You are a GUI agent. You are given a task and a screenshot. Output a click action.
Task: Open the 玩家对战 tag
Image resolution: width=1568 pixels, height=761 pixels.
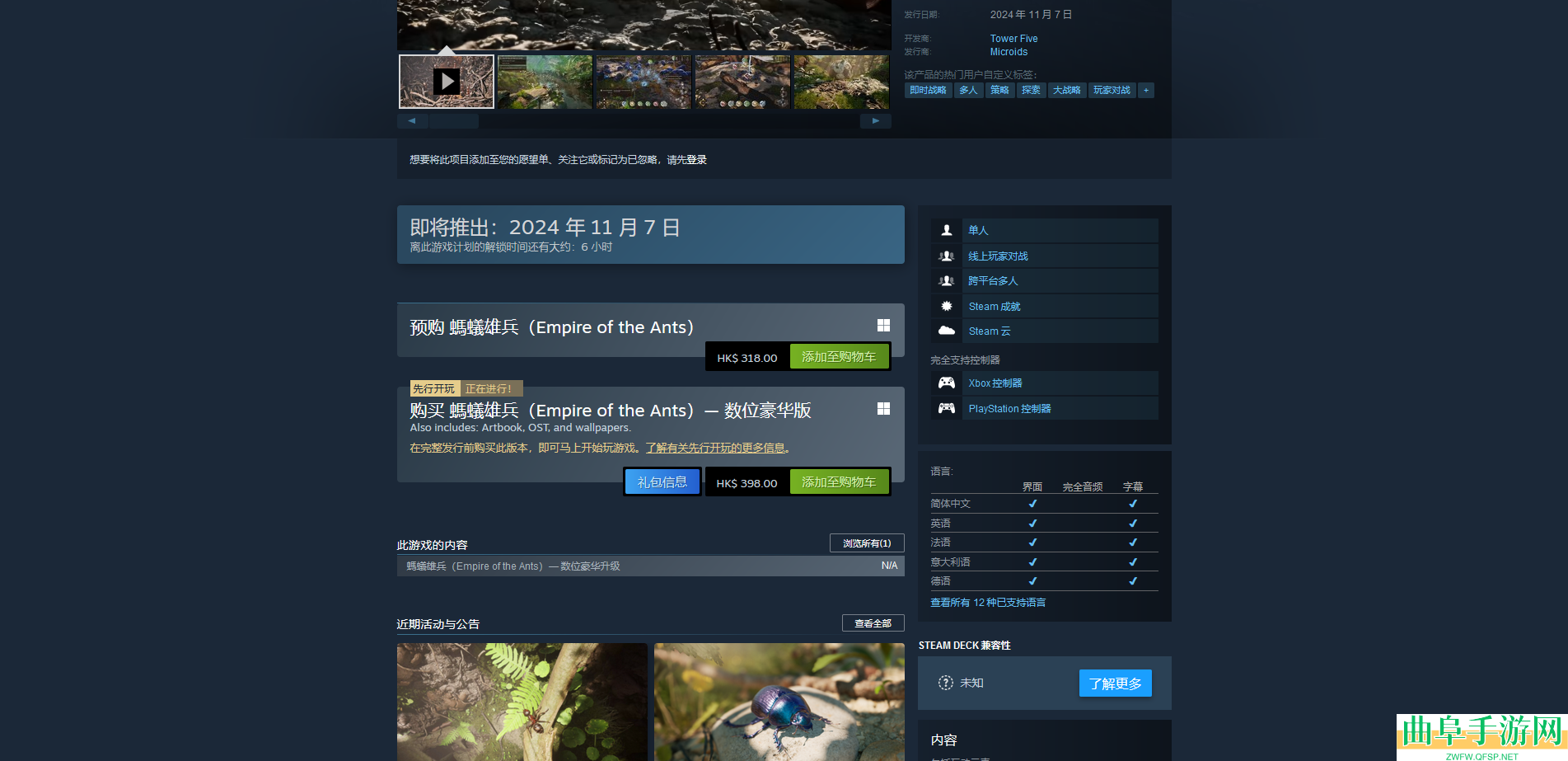(x=1112, y=90)
